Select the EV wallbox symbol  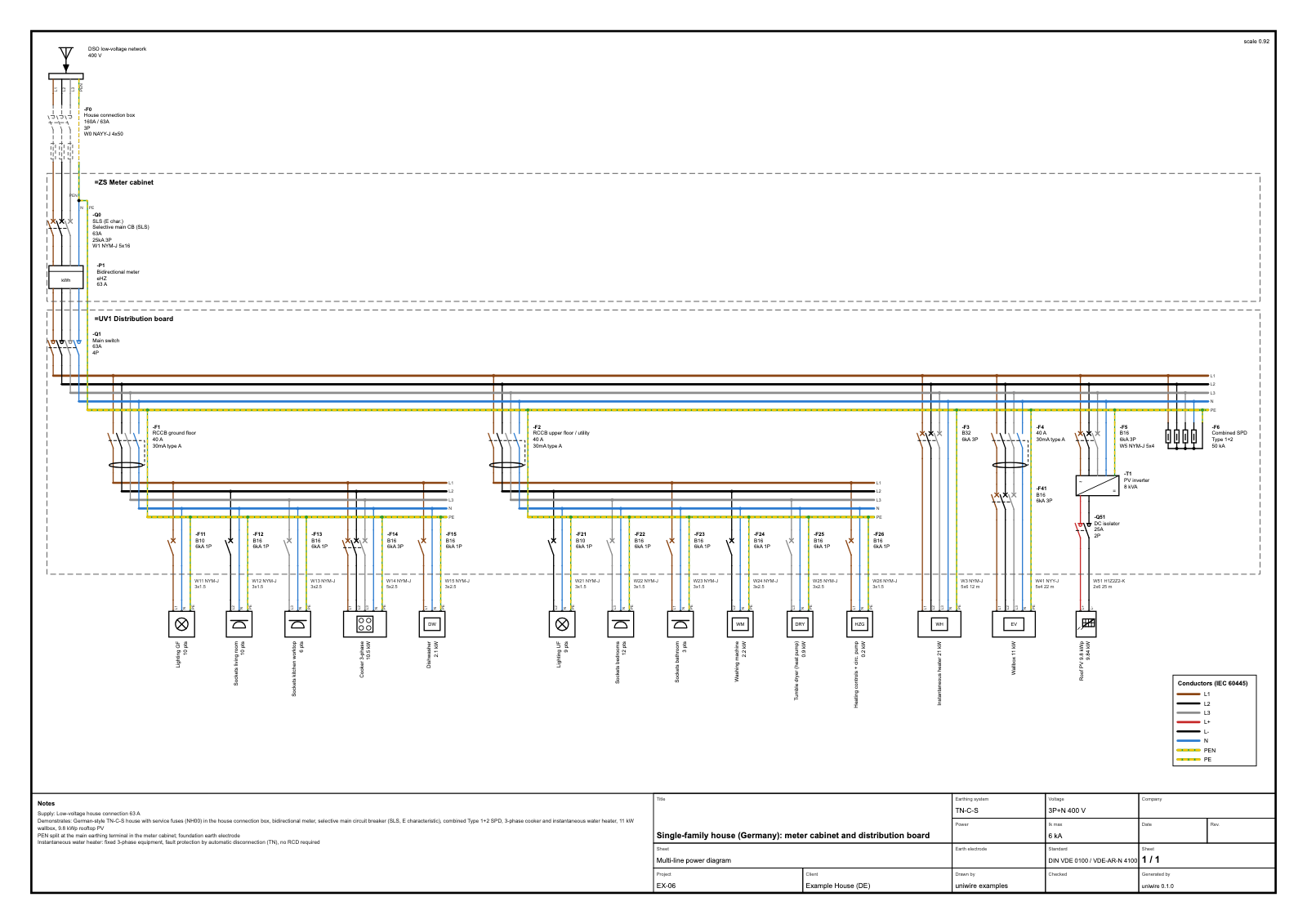click(x=1014, y=624)
